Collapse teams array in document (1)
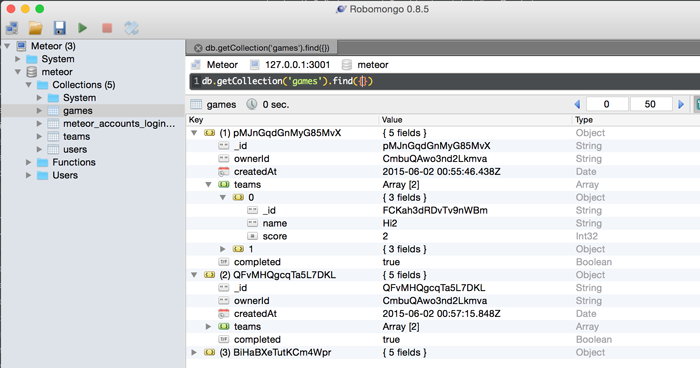The image size is (700, 368). point(208,184)
